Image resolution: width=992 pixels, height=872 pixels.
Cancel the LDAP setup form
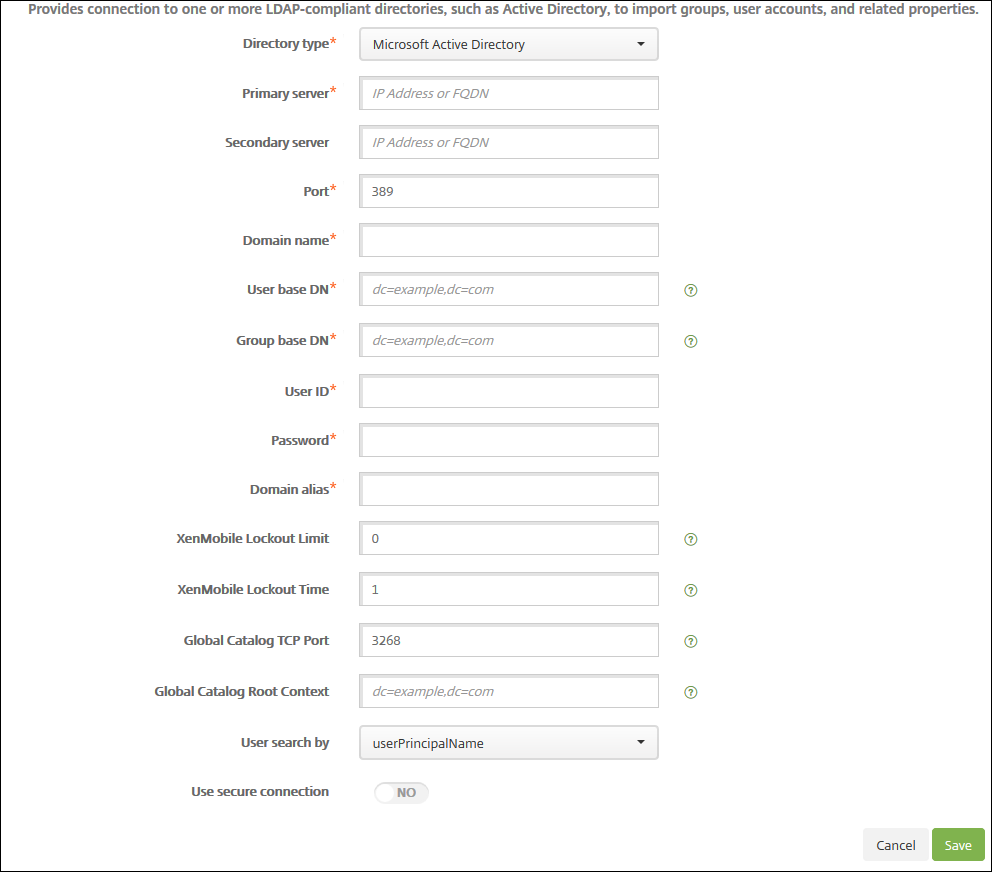(x=895, y=845)
